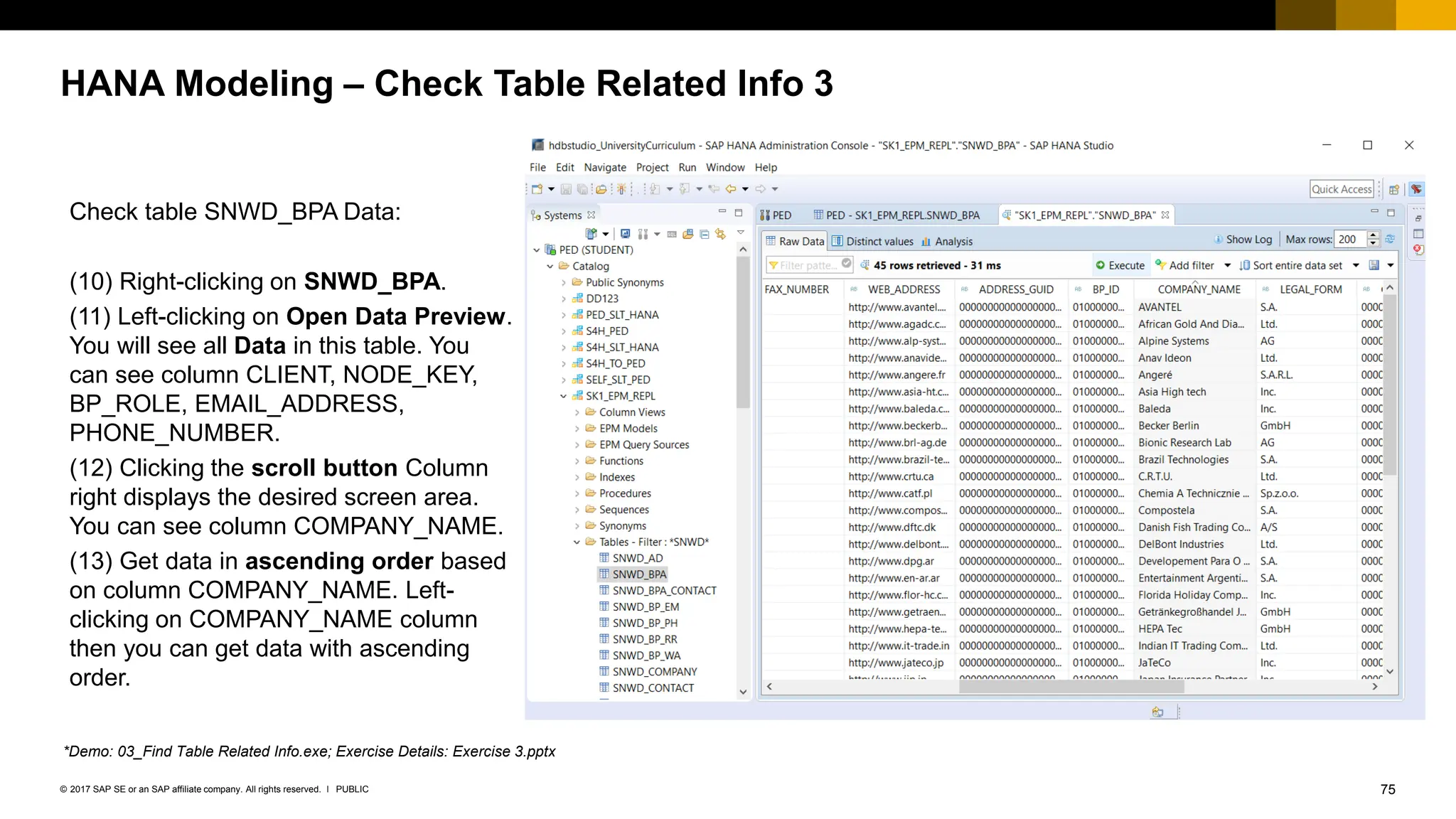Open the Add filter dropdown arrow
Screen dimensions: 1456x819
coord(1227,265)
